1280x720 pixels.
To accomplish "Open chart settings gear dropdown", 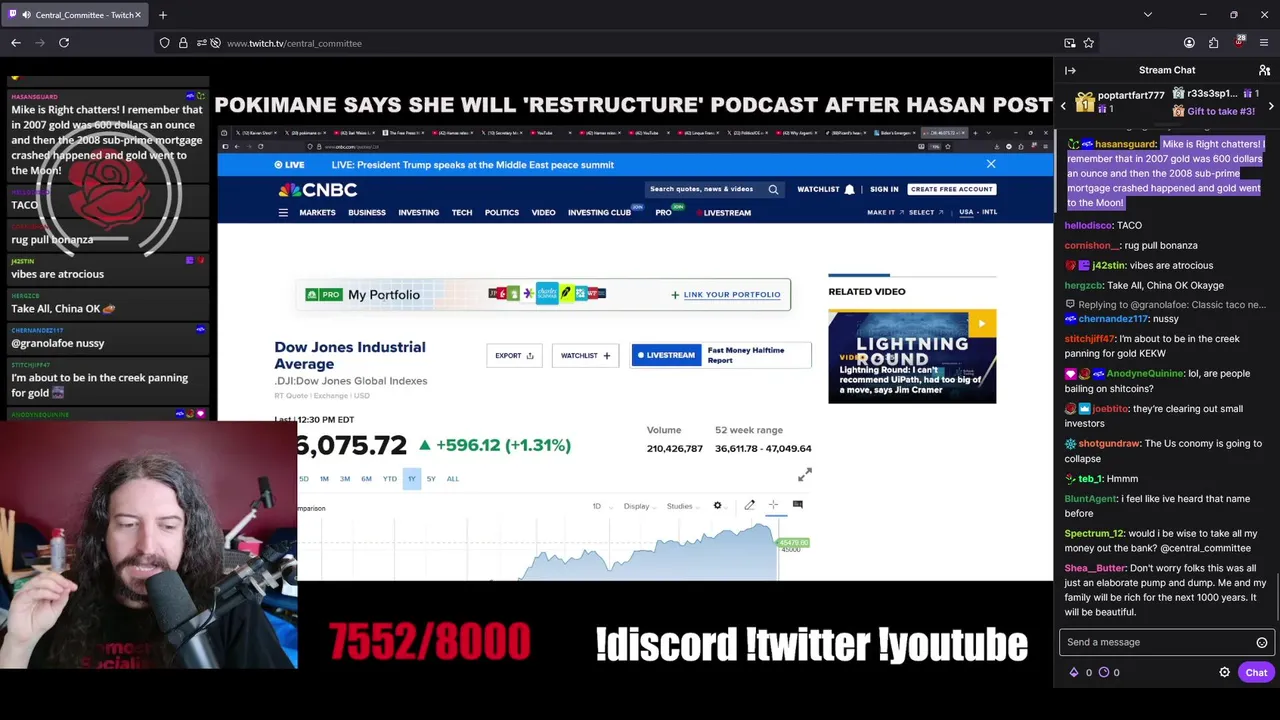I will pos(718,506).
